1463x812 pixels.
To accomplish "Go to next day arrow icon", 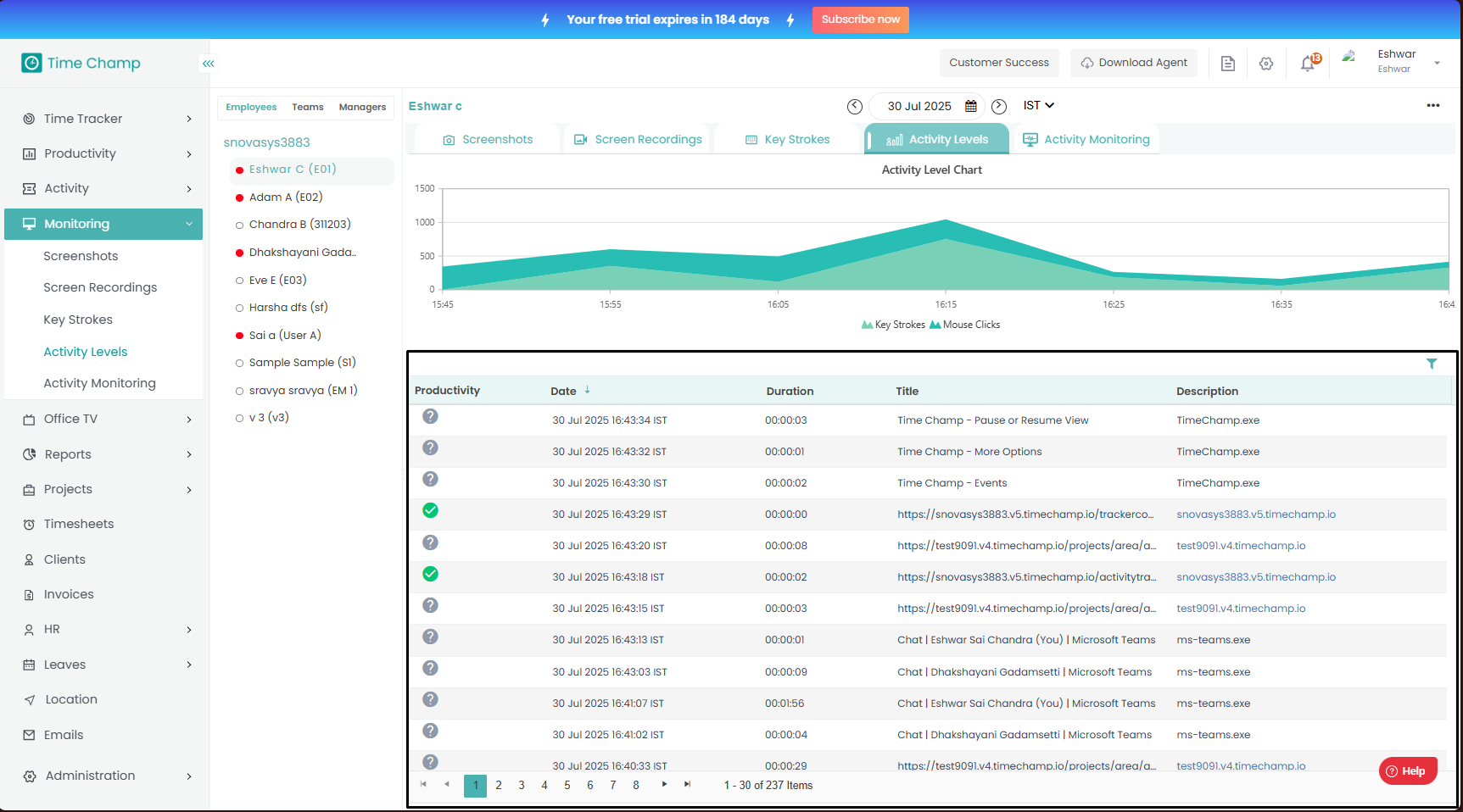I will coord(999,106).
